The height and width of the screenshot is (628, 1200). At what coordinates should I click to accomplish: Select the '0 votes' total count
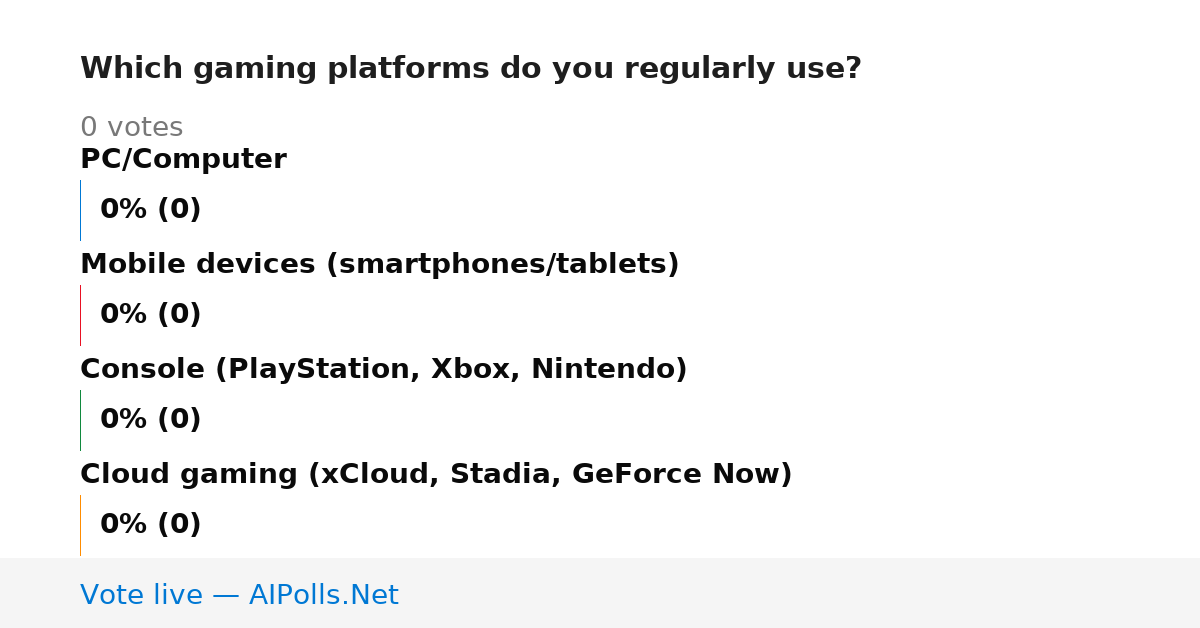[x=131, y=128]
